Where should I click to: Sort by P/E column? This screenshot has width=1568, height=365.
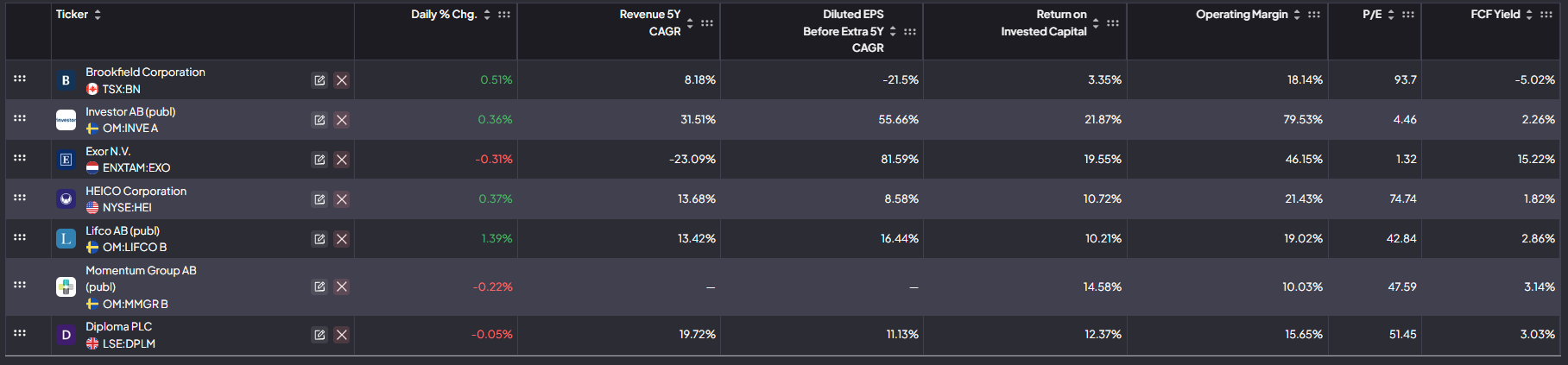click(x=1391, y=15)
